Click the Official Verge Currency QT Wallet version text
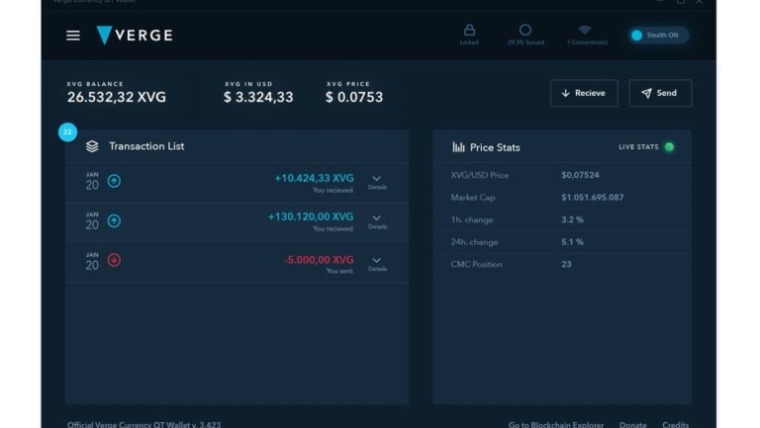This screenshot has height=428, width=760. (x=144, y=425)
